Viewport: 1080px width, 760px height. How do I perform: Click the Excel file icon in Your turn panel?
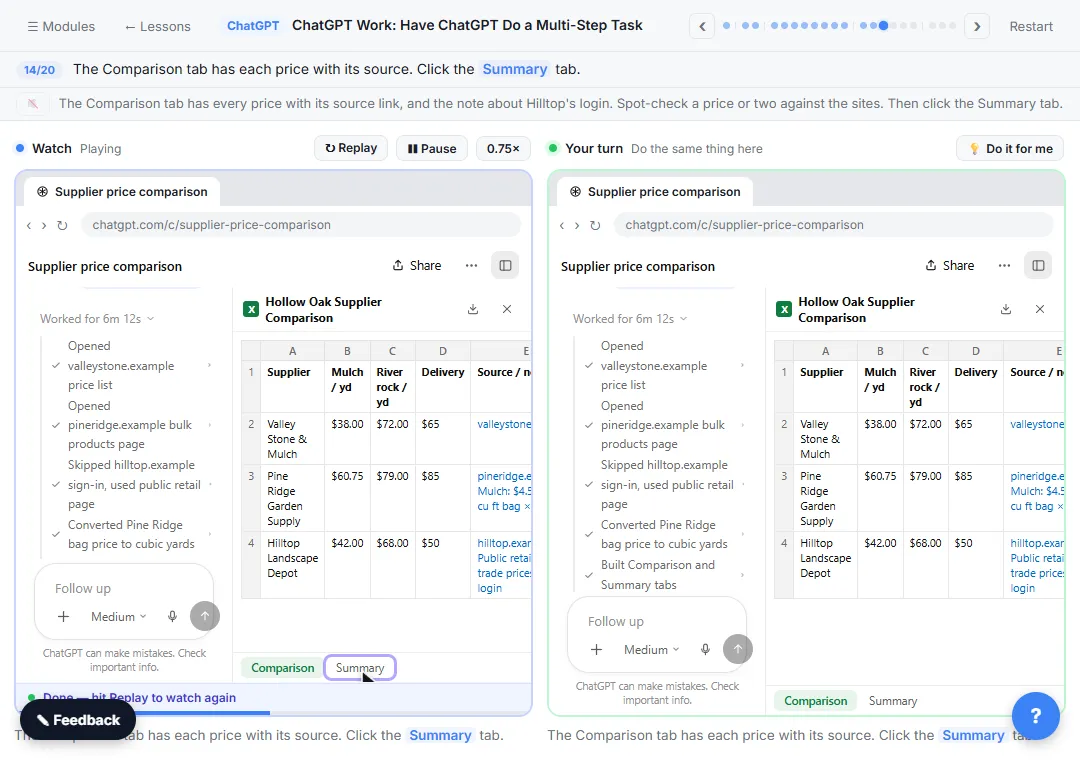click(x=784, y=309)
